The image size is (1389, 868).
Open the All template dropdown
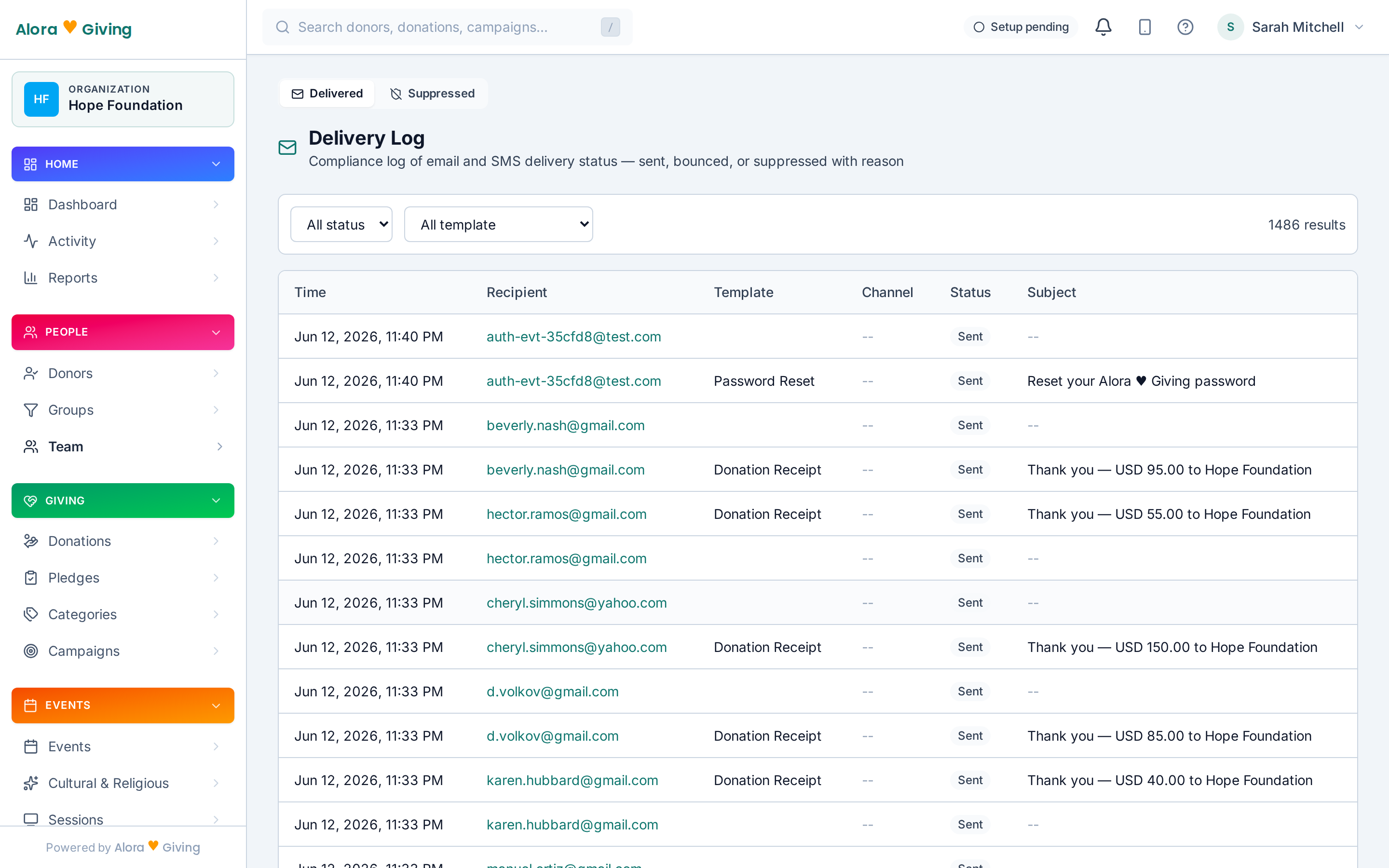coord(498,224)
